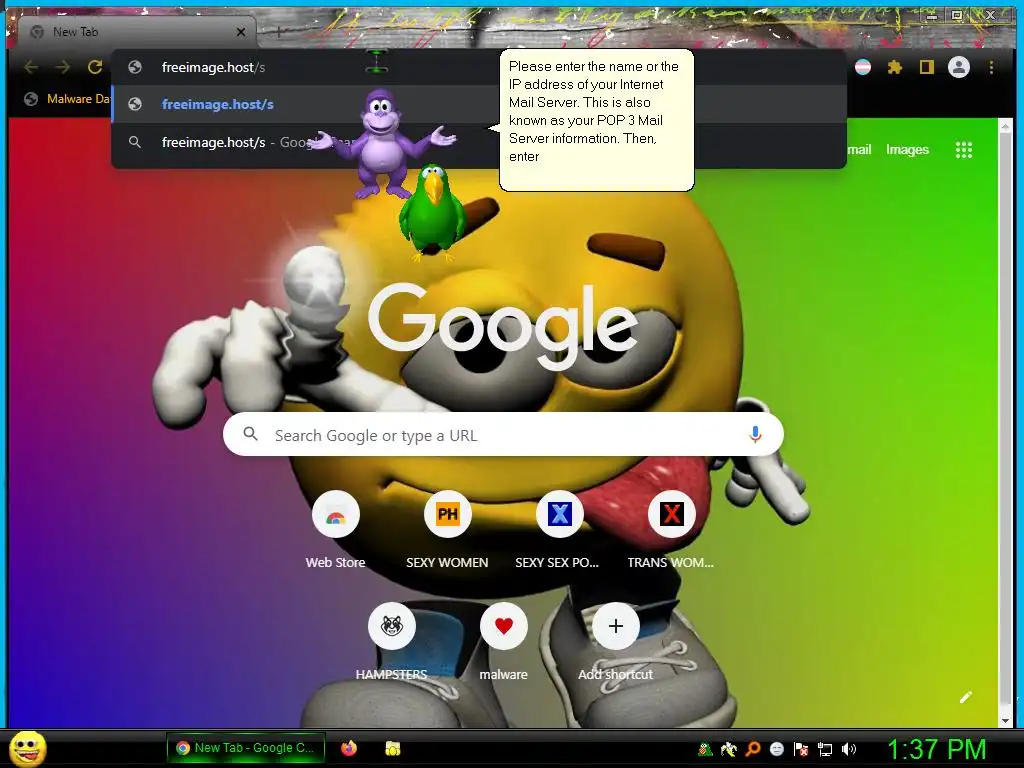Click the browser forward arrow
Screen dimensions: 1024x768
(x=63, y=67)
